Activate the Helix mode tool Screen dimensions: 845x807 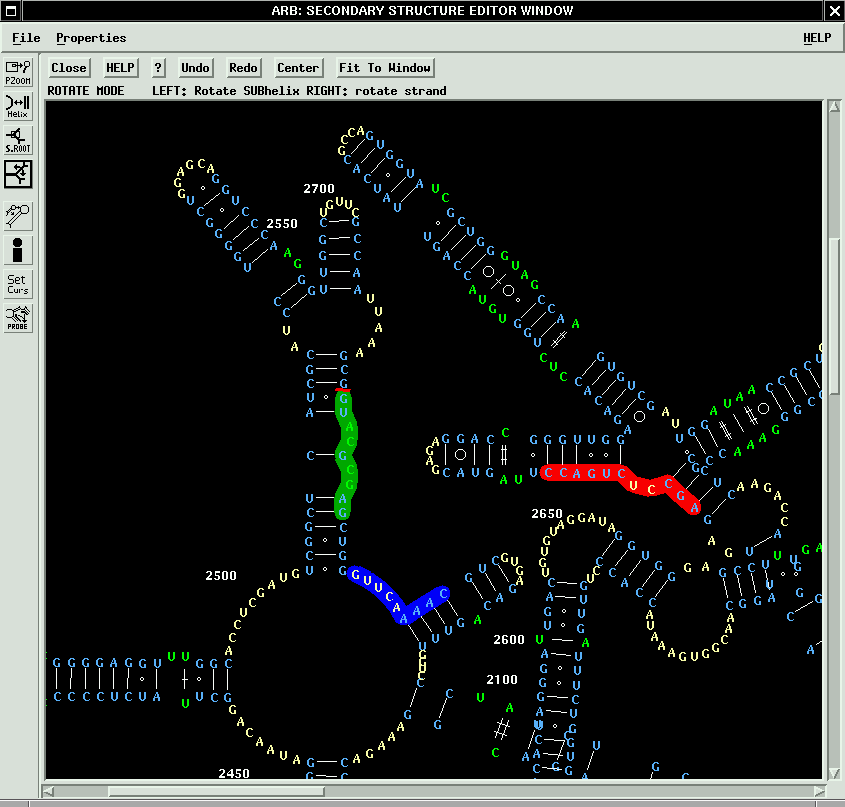pyautogui.click(x=18, y=106)
